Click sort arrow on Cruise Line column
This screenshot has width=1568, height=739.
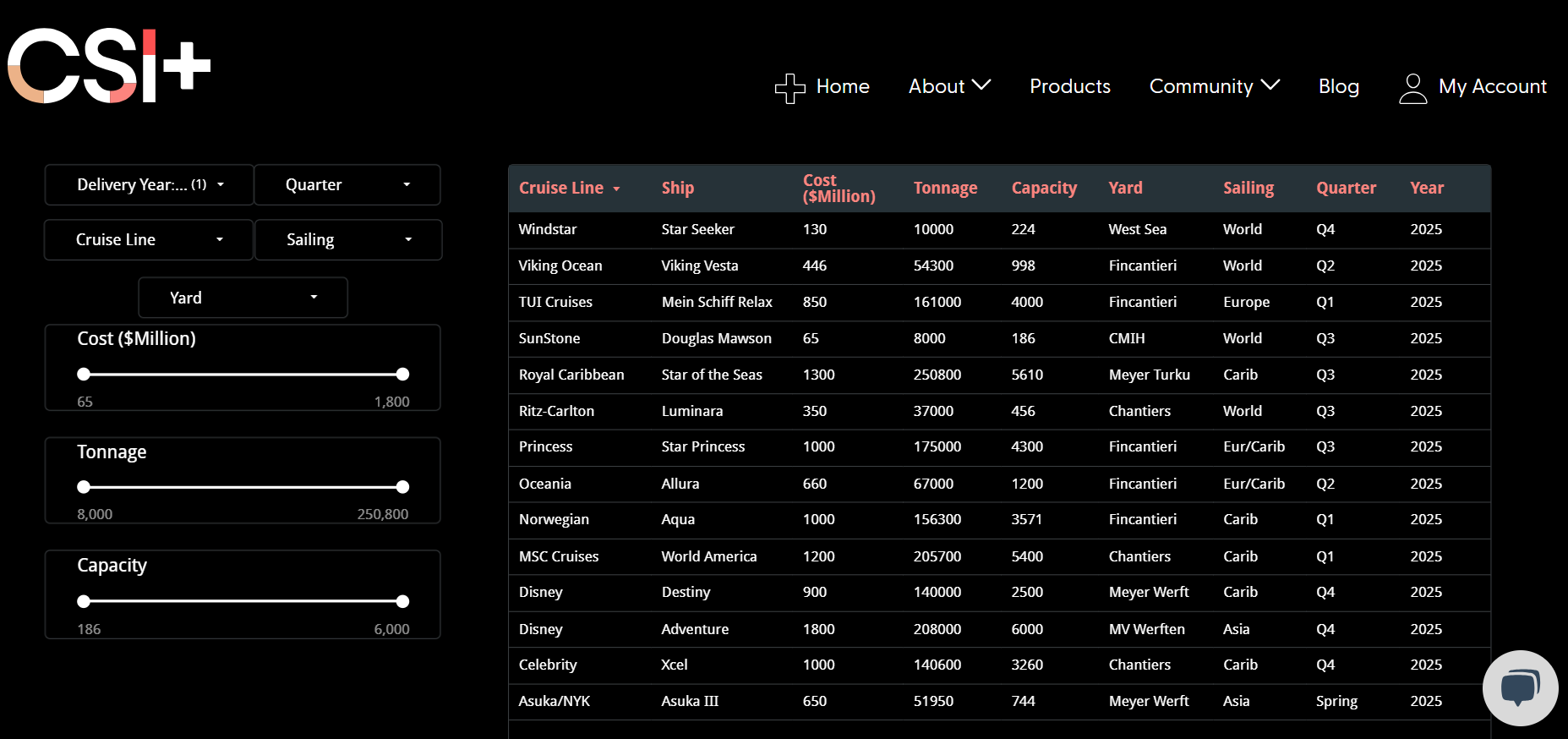(616, 189)
